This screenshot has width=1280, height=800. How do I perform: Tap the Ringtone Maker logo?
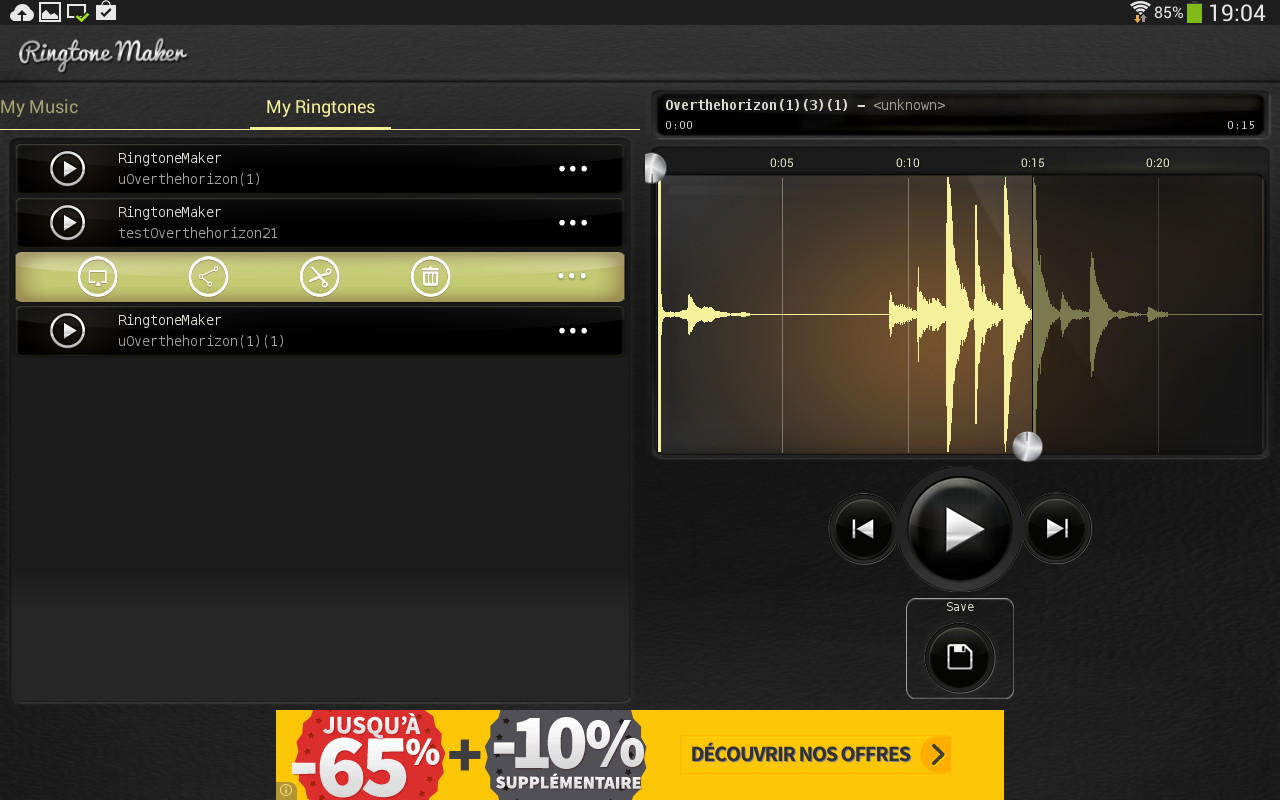[100, 54]
